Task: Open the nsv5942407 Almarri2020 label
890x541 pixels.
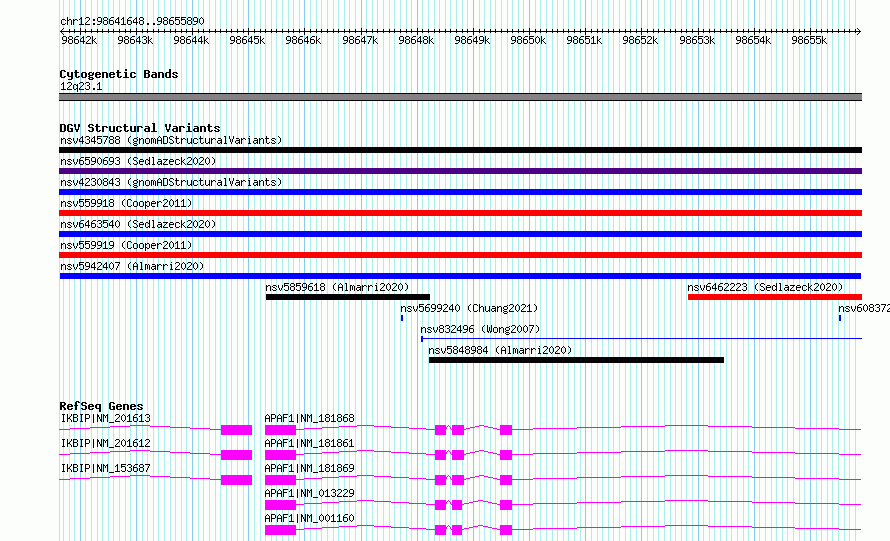Action: (132, 266)
